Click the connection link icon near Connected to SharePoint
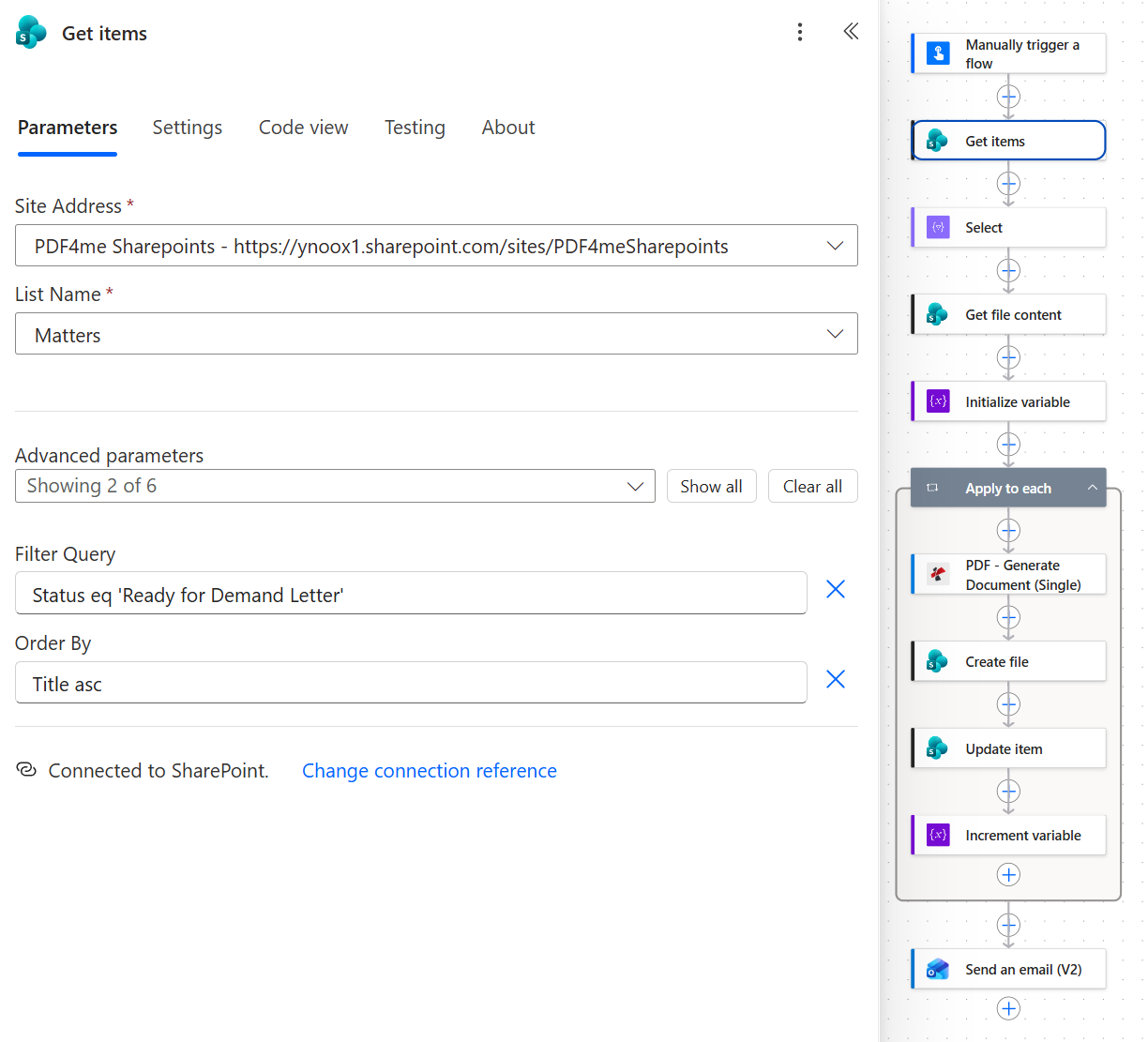Screen dimensions: 1148x1042 [26, 770]
